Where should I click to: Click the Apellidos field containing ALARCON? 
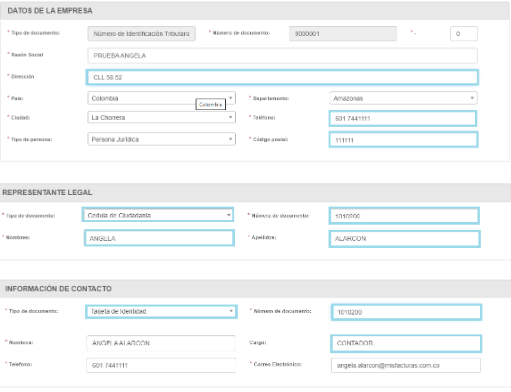[x=404, y=239]
